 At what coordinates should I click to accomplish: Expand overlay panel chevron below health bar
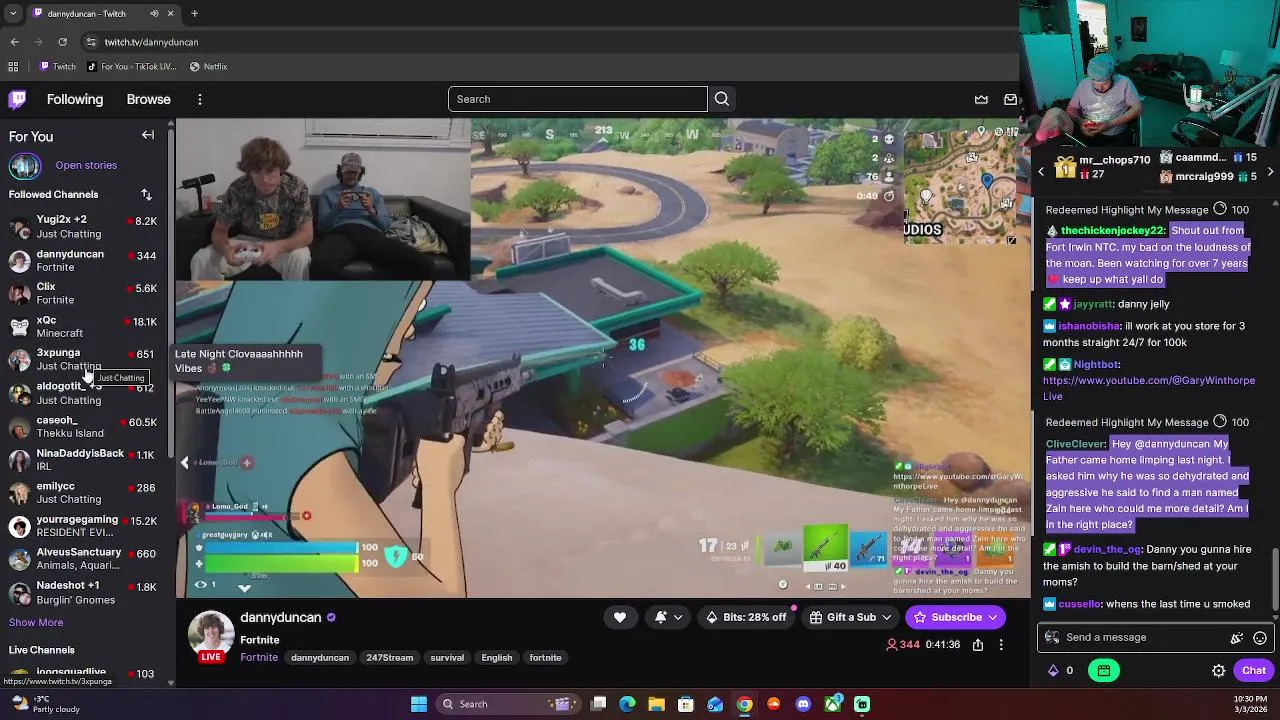(x=245, y=588)
